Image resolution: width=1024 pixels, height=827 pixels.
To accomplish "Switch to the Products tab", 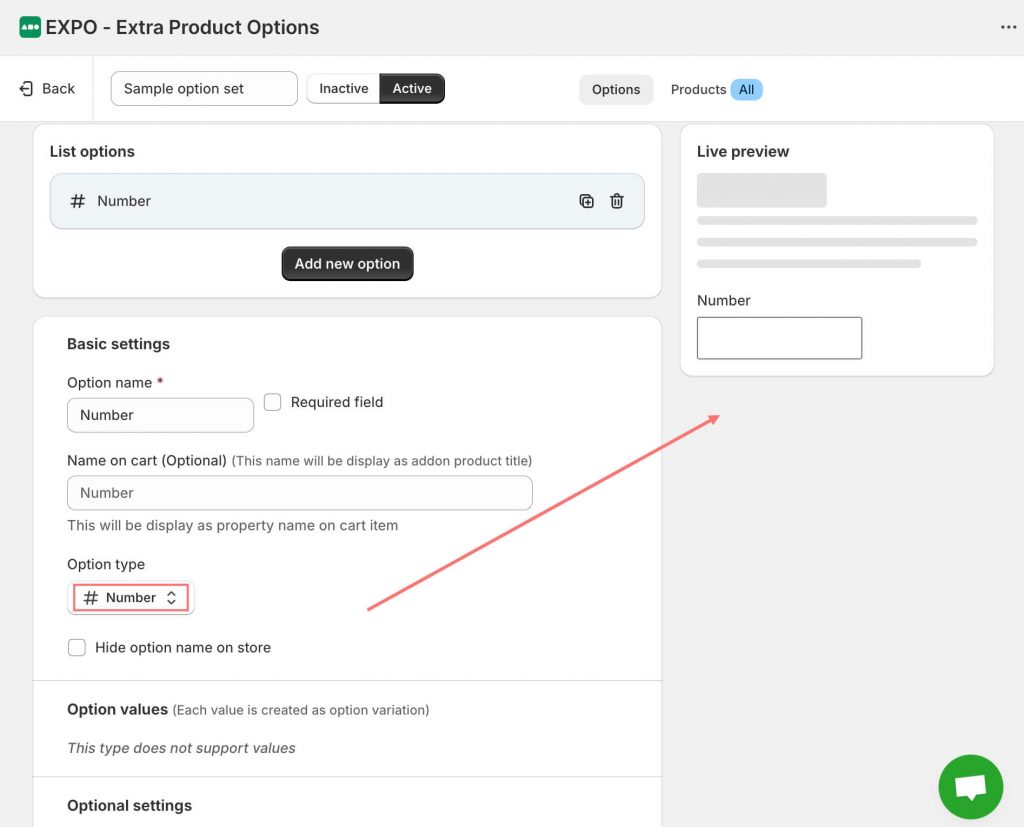I will coord(698,90).
